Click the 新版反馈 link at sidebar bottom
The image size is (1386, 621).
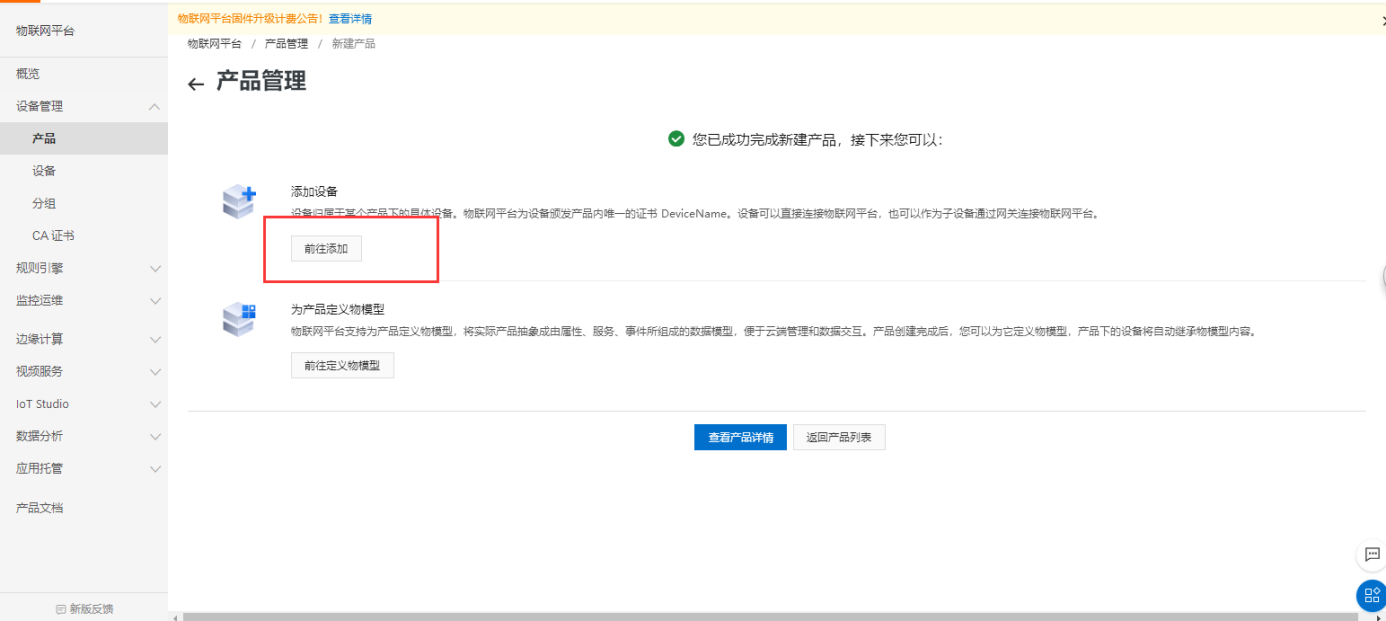(x=84, y=609)
